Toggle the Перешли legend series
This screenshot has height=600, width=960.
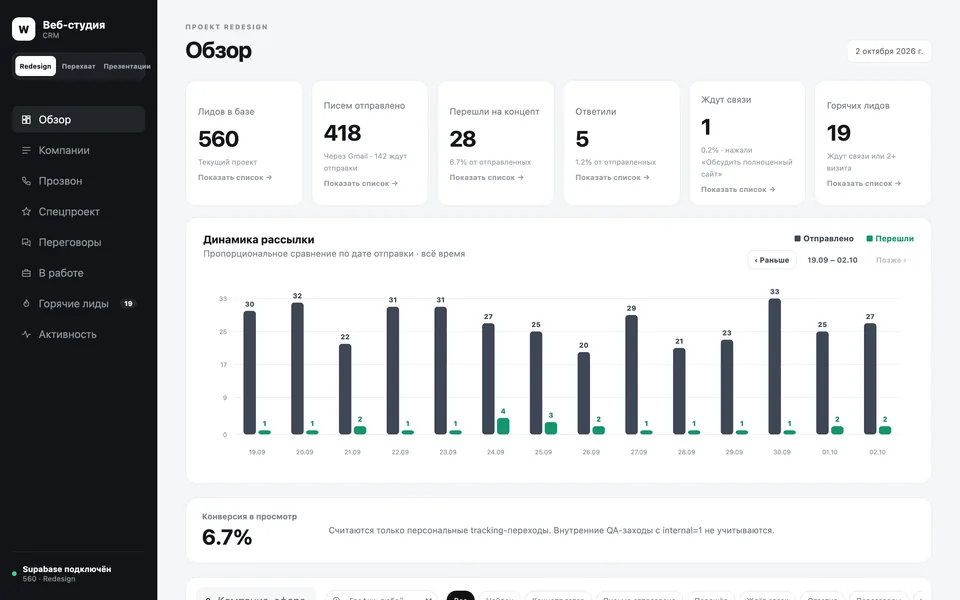pyautogui.click(x=890, y=239)
